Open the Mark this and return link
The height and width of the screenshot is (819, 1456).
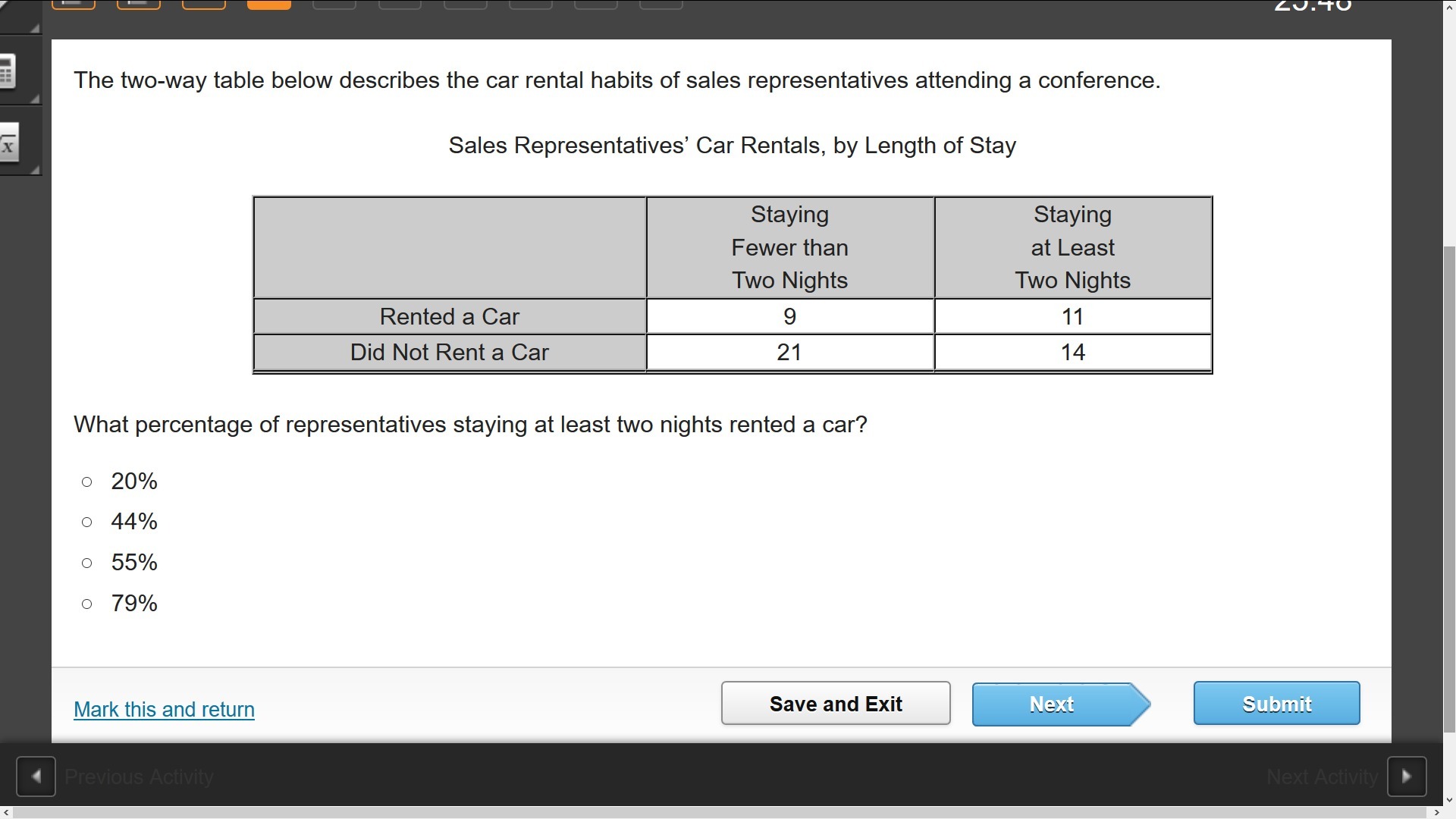coord(164,710)
